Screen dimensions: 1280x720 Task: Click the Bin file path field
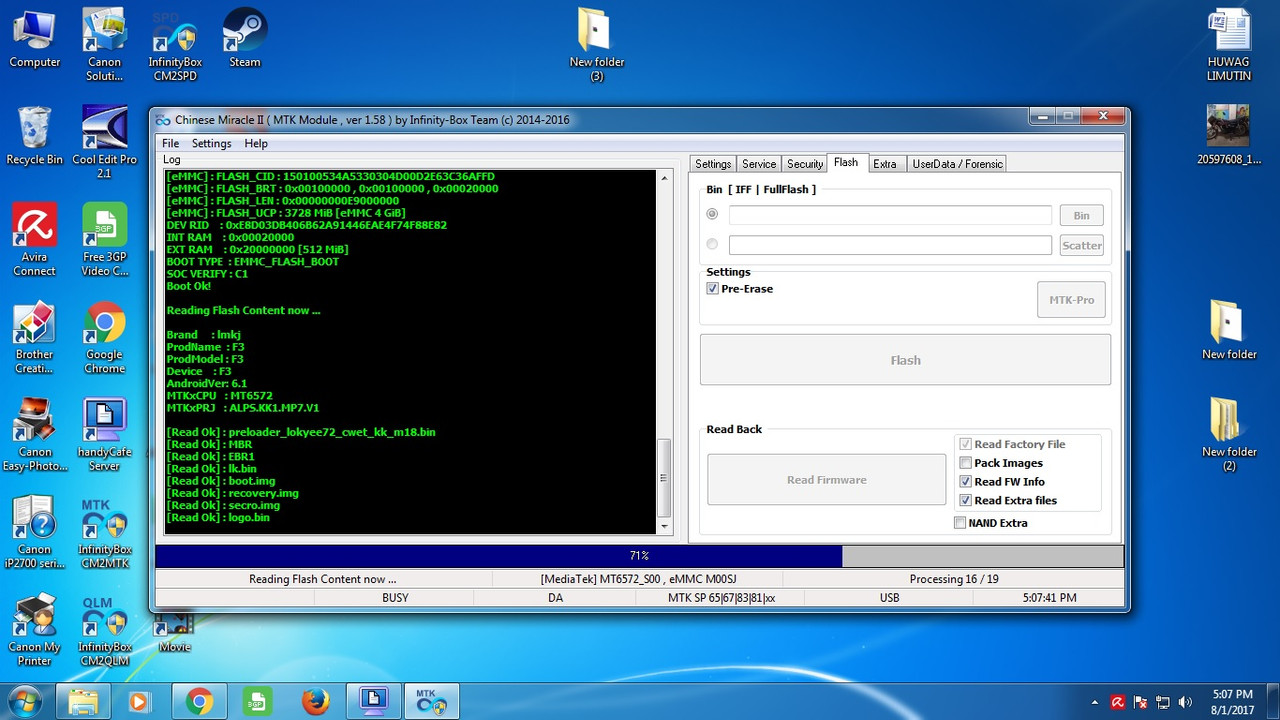(x=890, y=215)
